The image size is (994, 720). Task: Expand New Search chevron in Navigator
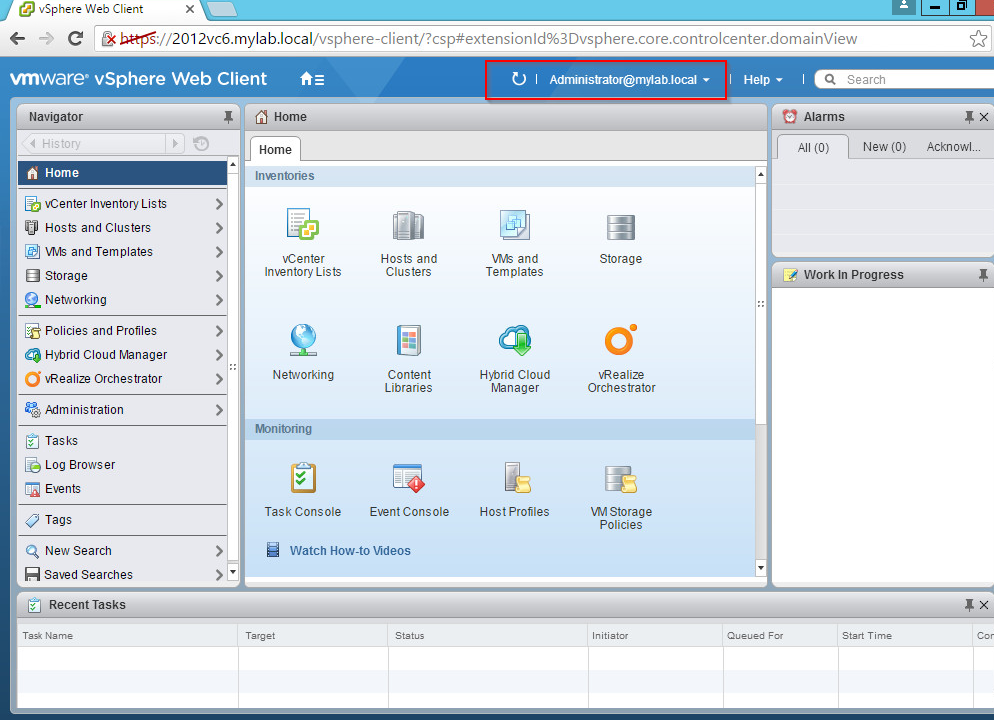[x=219, y=551]
